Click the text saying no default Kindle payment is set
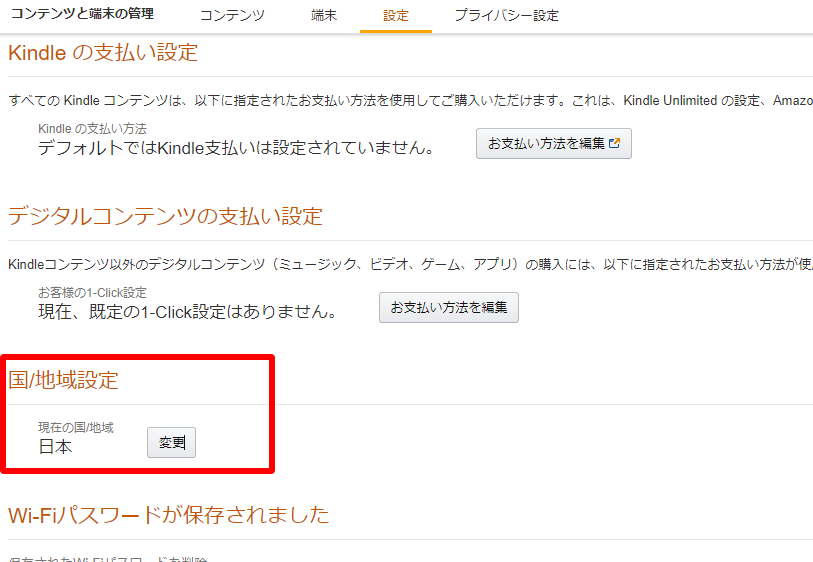The height and width of the screenshot is (562, 813). click(236, 149)
